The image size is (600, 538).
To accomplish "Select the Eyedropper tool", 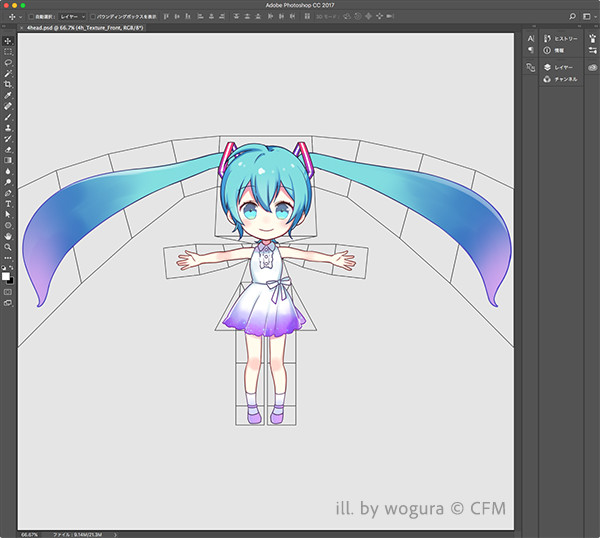I will (x=8, y=95).
